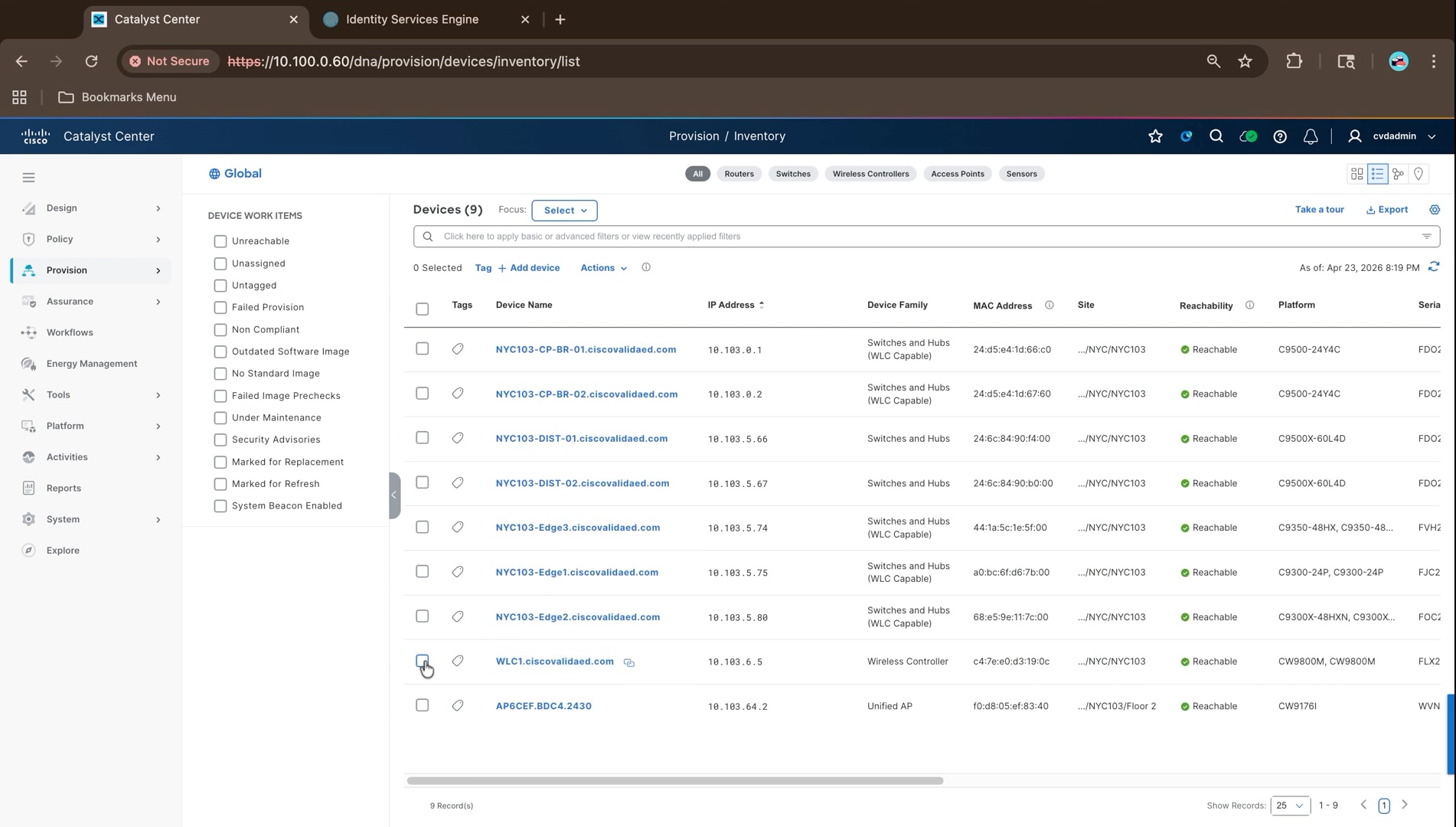The image size is (1456, 827).
Task: Open the notifications bell
Action: [x=1310, y=136]
